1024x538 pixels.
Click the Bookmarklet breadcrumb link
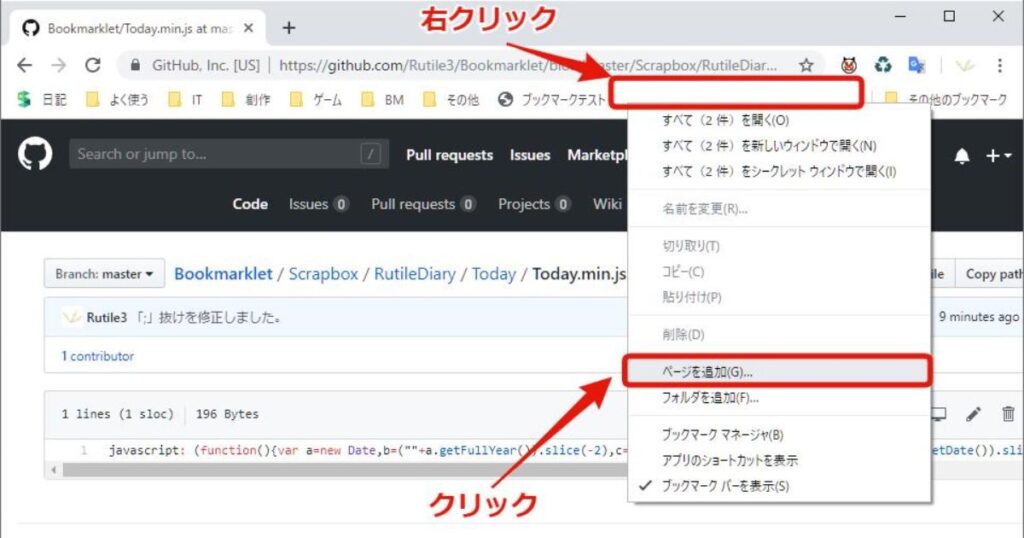[223, 274]
